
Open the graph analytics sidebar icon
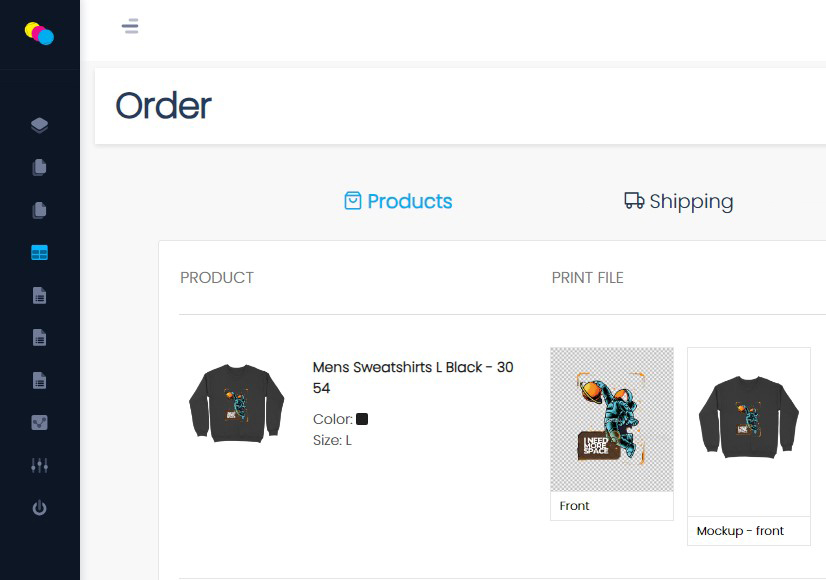point(39,423)
